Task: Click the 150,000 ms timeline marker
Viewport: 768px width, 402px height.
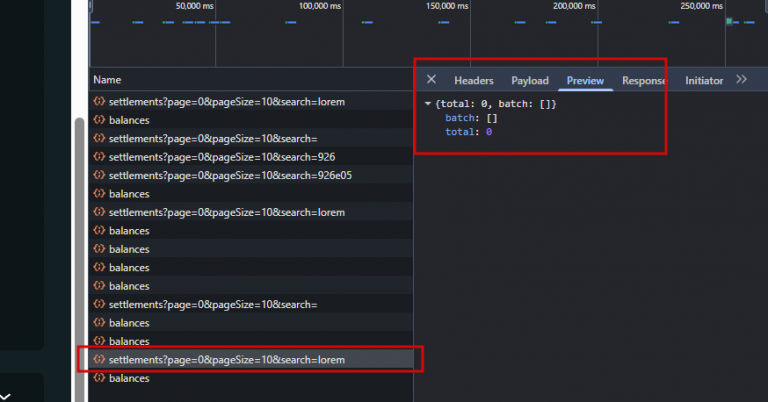Action: point(447,6)
